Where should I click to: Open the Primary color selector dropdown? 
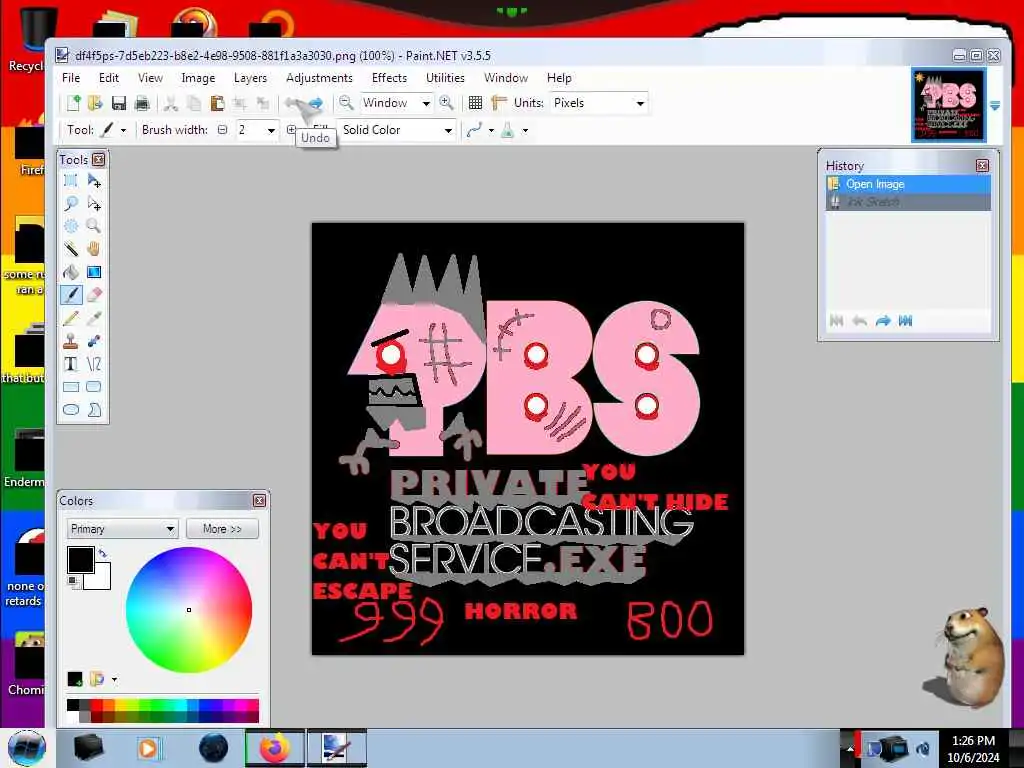point(121,528)
